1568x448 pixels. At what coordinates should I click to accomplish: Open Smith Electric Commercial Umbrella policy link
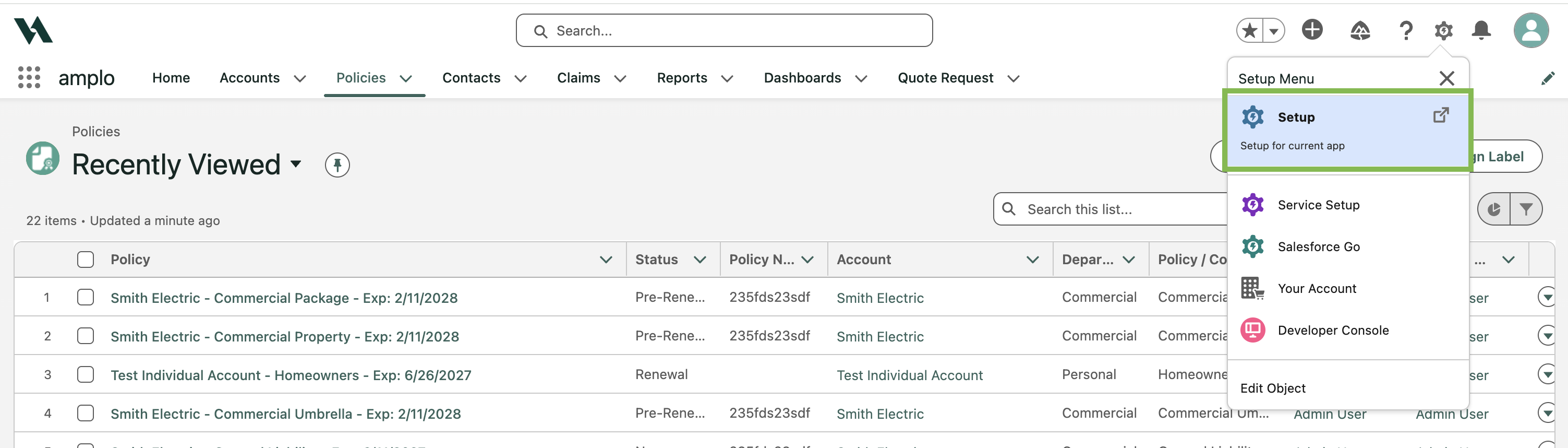coord(285,414)
